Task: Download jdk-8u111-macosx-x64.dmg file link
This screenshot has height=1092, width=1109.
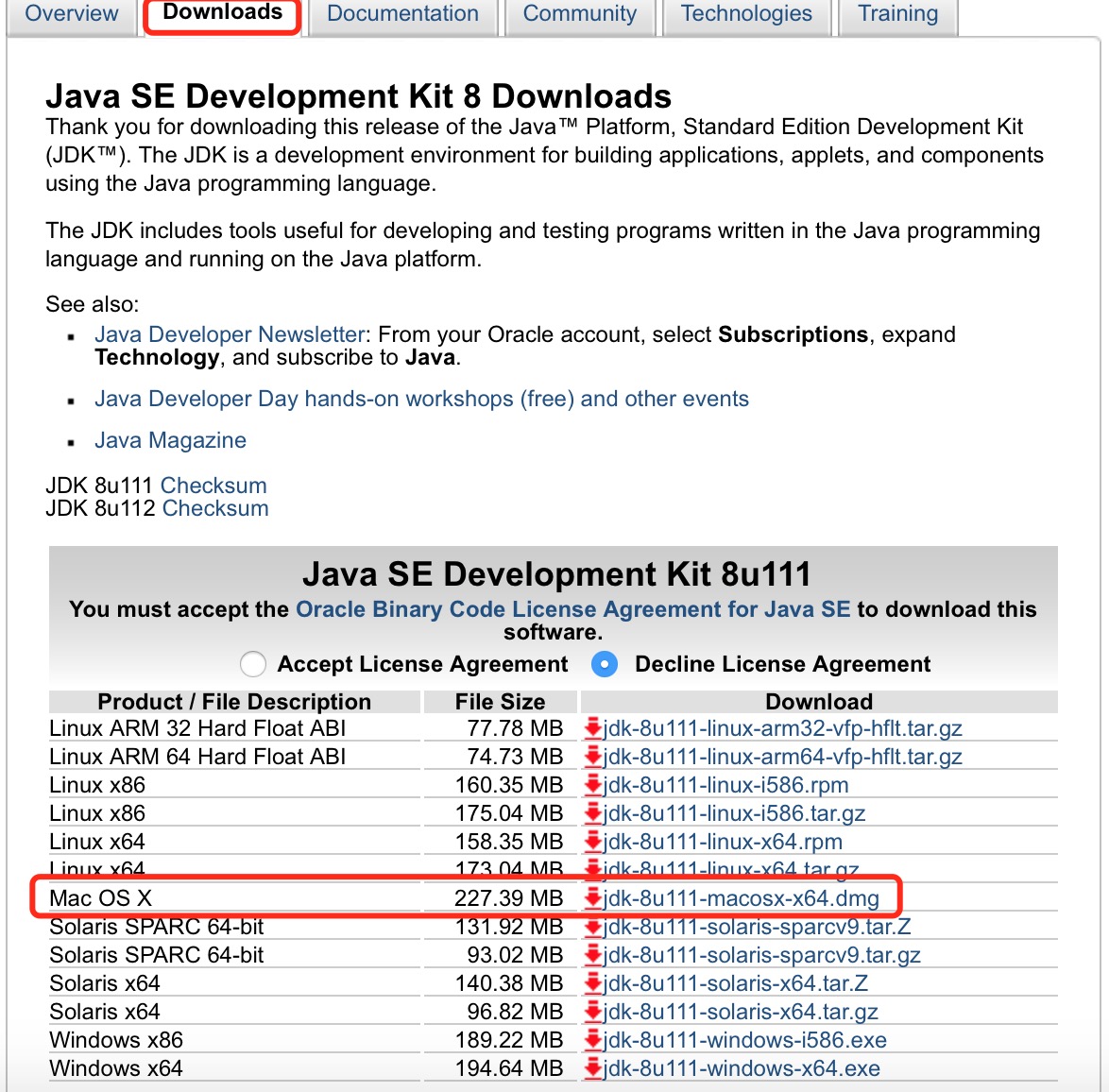Action: click(742, 898)
